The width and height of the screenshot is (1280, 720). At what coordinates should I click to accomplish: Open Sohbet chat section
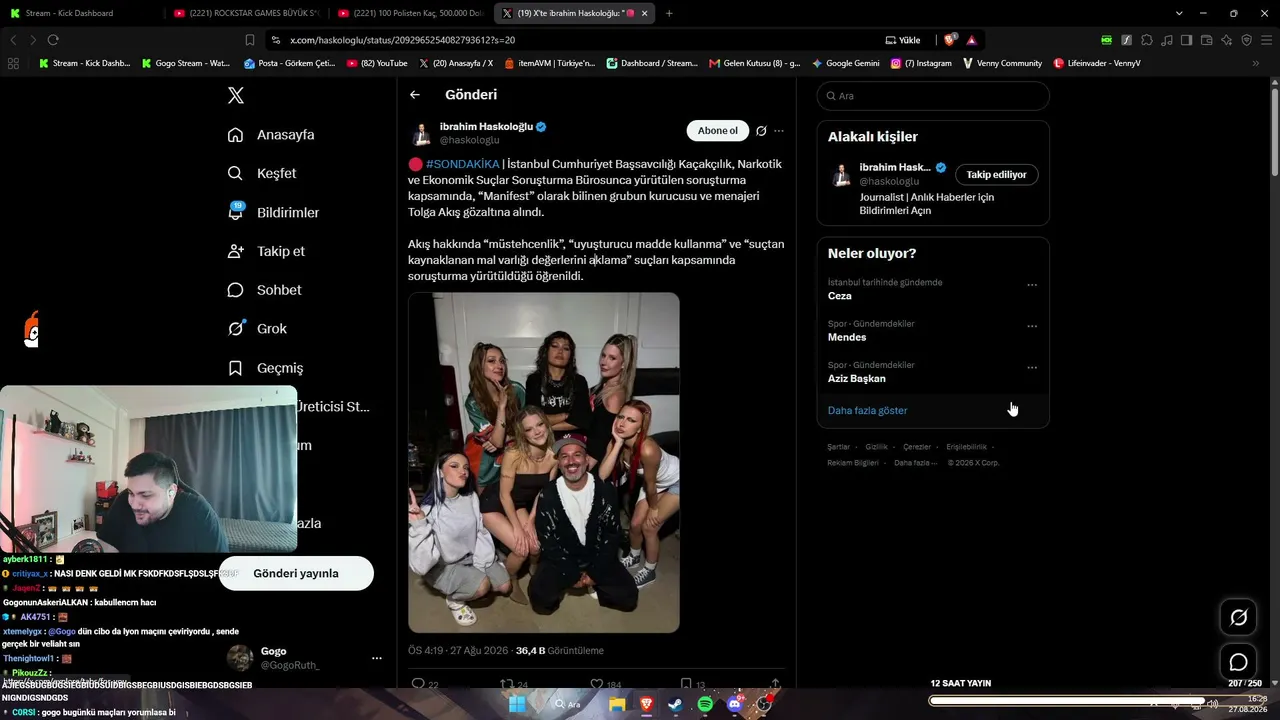(x=264, y=290)
